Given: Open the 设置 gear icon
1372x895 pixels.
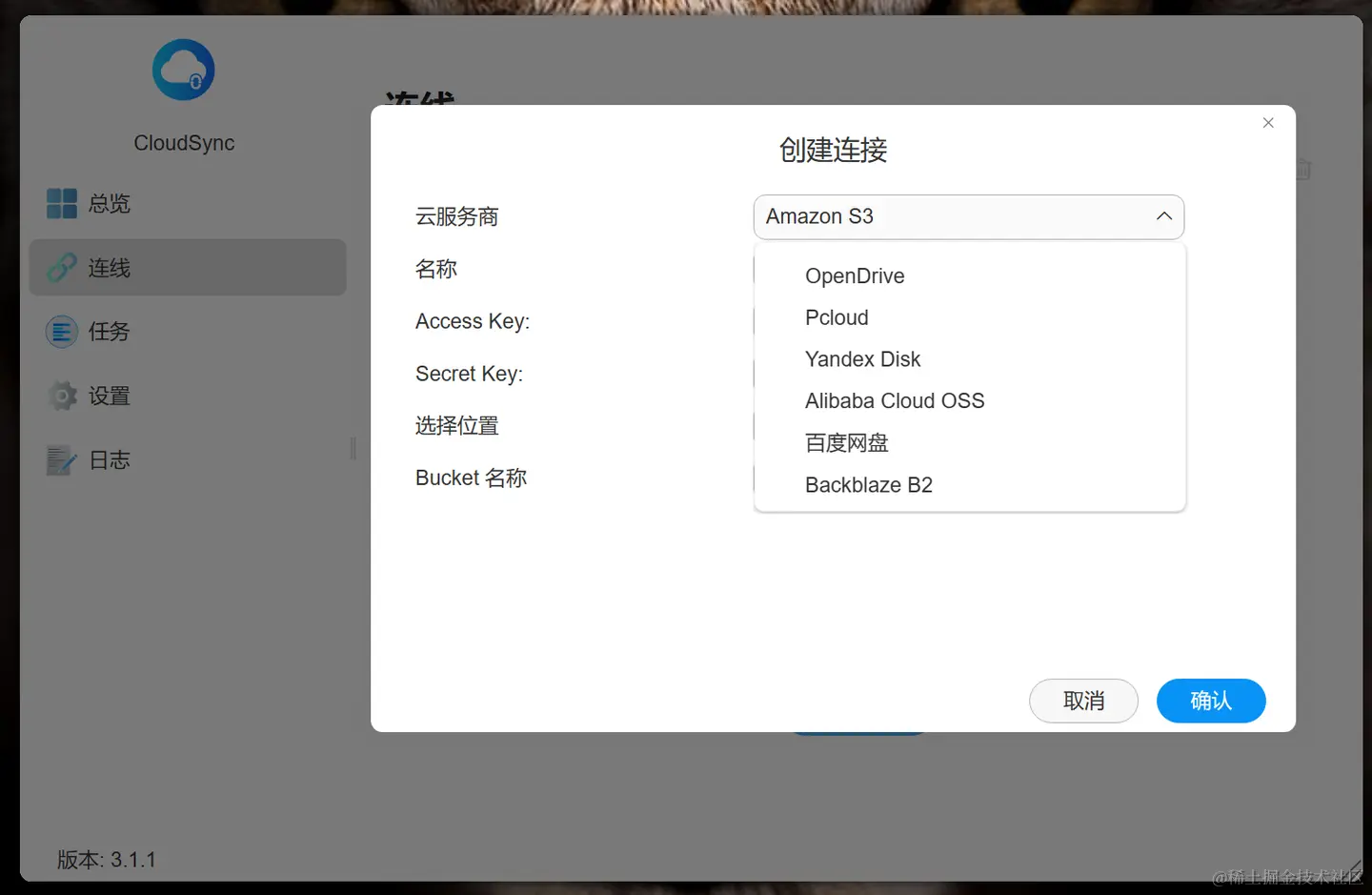Looking at the screenshot, I should [62, 396].
